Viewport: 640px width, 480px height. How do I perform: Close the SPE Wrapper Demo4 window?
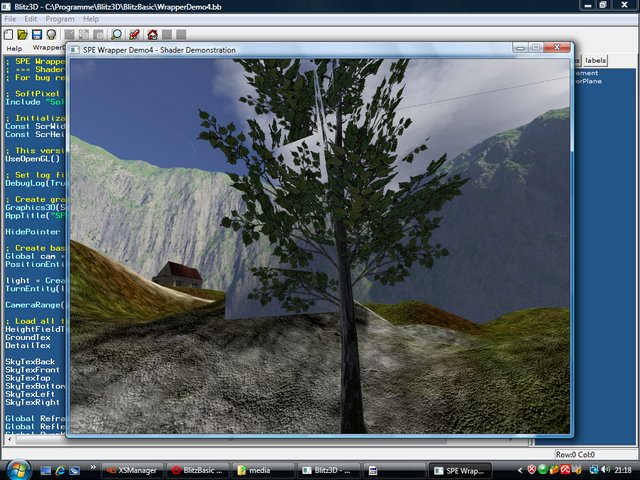tap(557, 47)
